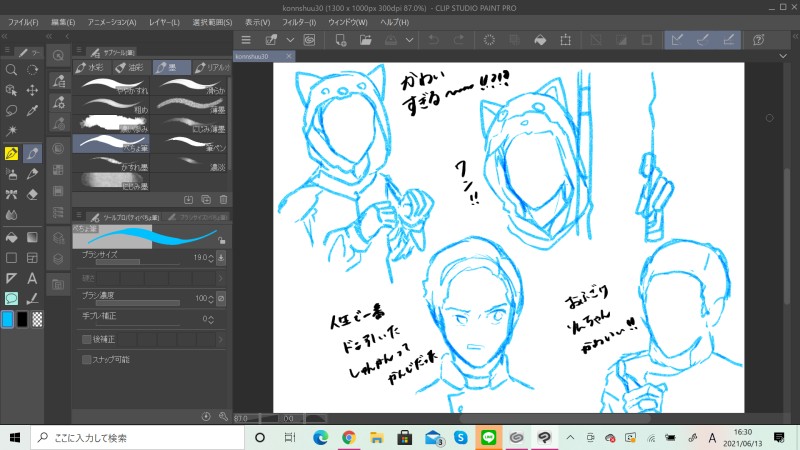
Task: Open the ファイル(F) menu
Action: point(23,22)
